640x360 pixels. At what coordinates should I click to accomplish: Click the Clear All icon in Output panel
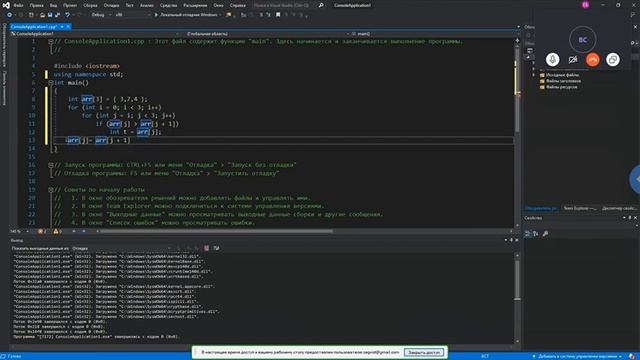[207, 248]
